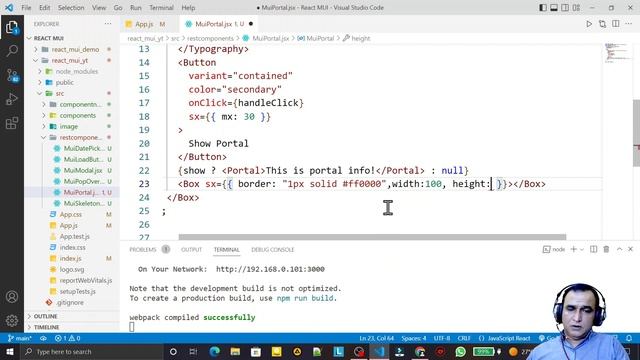Viewport: 640px width, 360px height.
Task: Open the File menu
Action: coord(26,8)
